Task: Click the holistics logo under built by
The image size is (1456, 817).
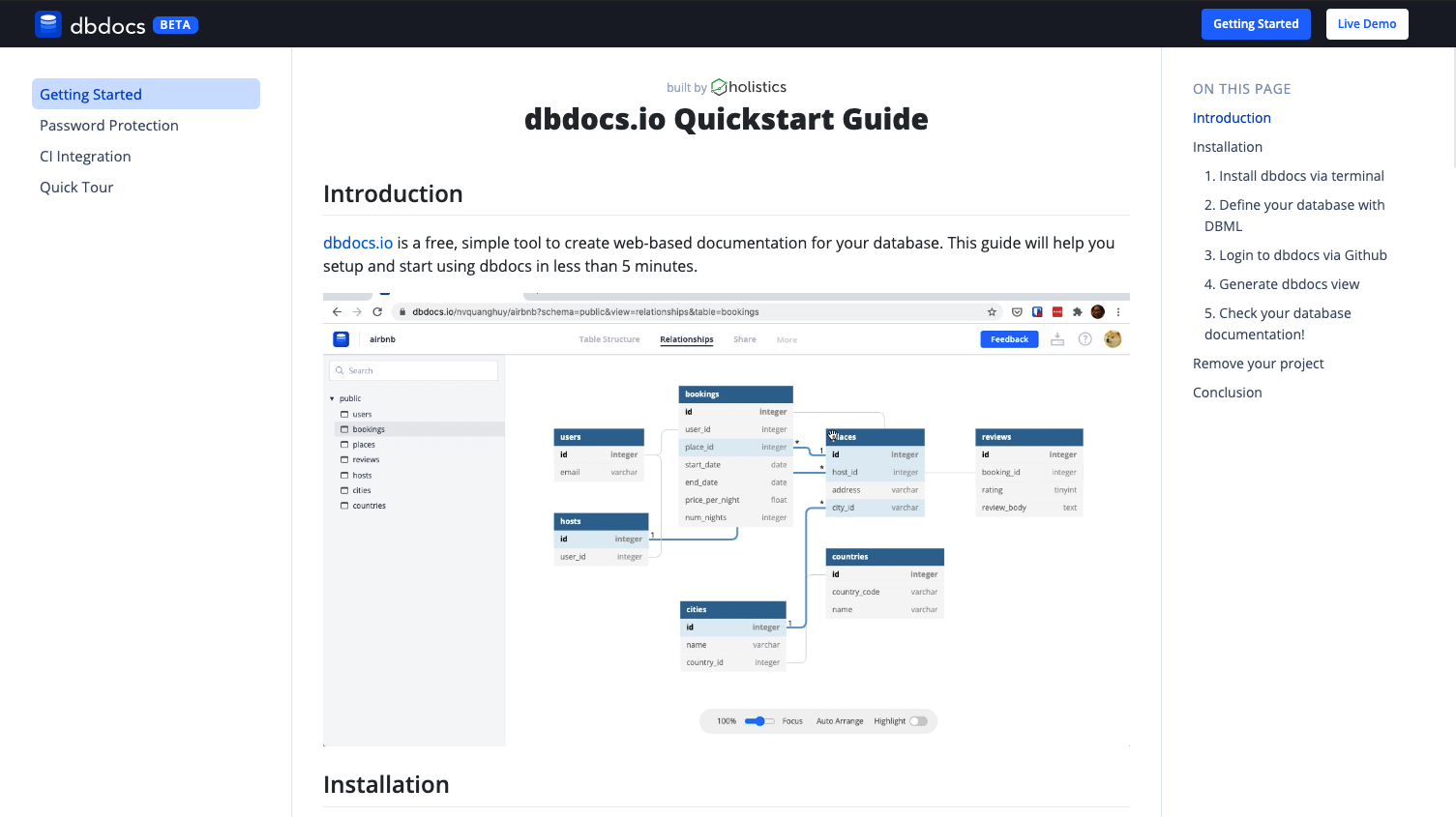Action: pos(749,87)
